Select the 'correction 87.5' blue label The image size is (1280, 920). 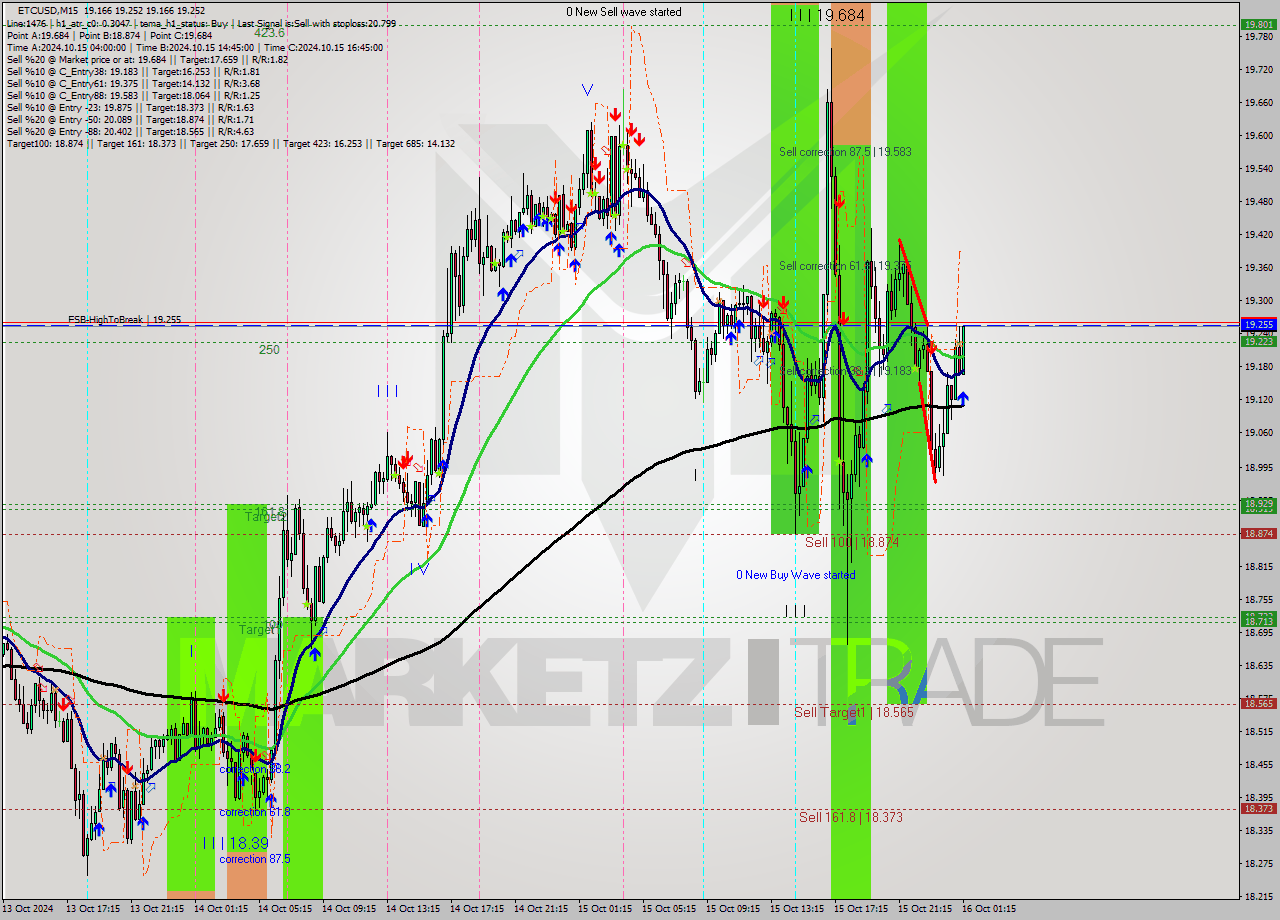[257, 859]
